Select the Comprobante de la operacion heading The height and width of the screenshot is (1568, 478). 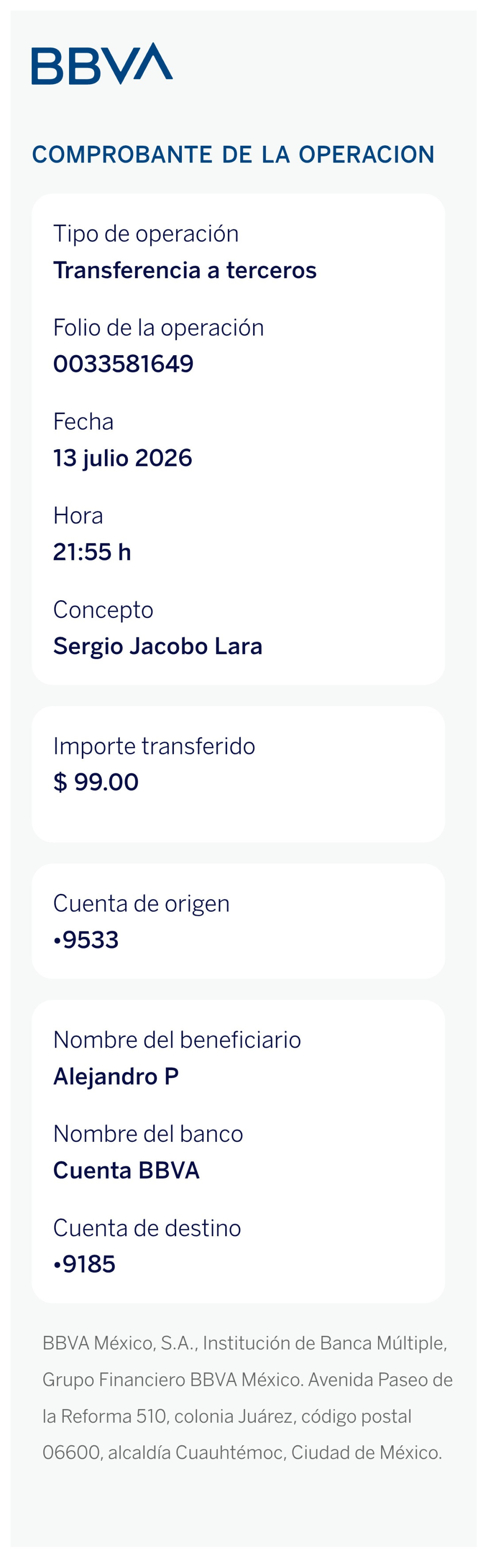tap(233, 155)
